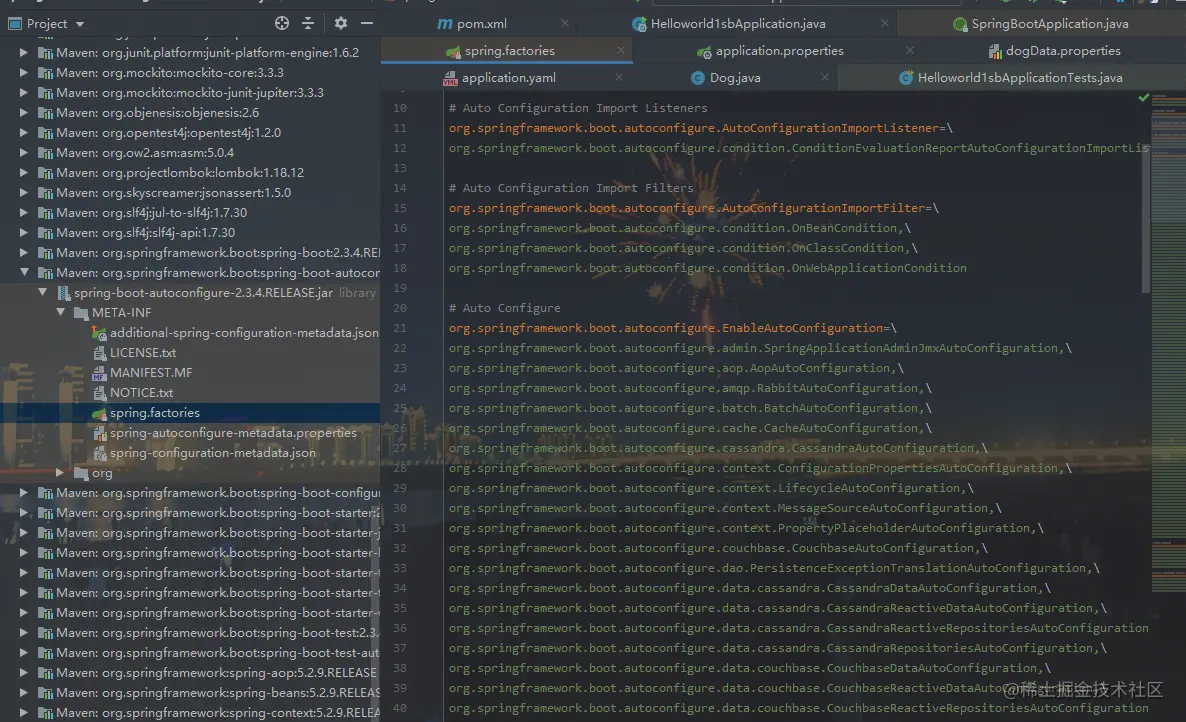This screenshot has height=722, width=1186.
Task: Collapse spring-boot-autoconfigure-2.3.4.RELEASE.jar node
Action: coord(42,293)
